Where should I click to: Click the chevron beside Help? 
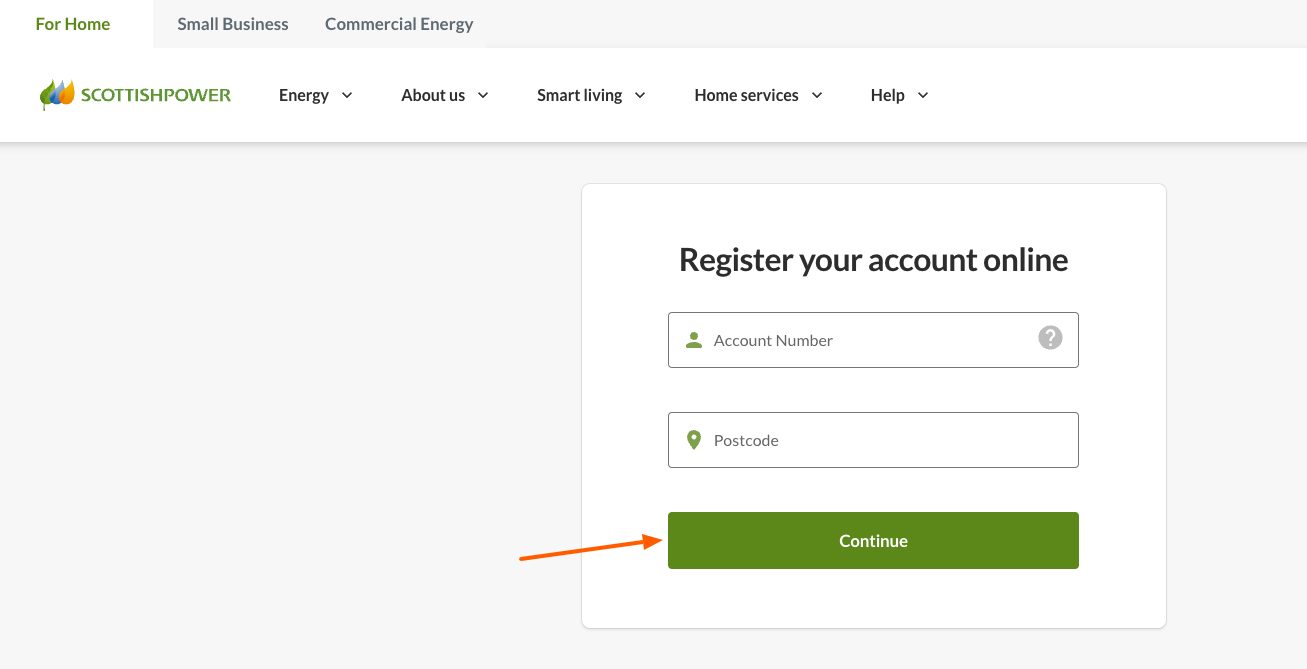tap(924, 95)
